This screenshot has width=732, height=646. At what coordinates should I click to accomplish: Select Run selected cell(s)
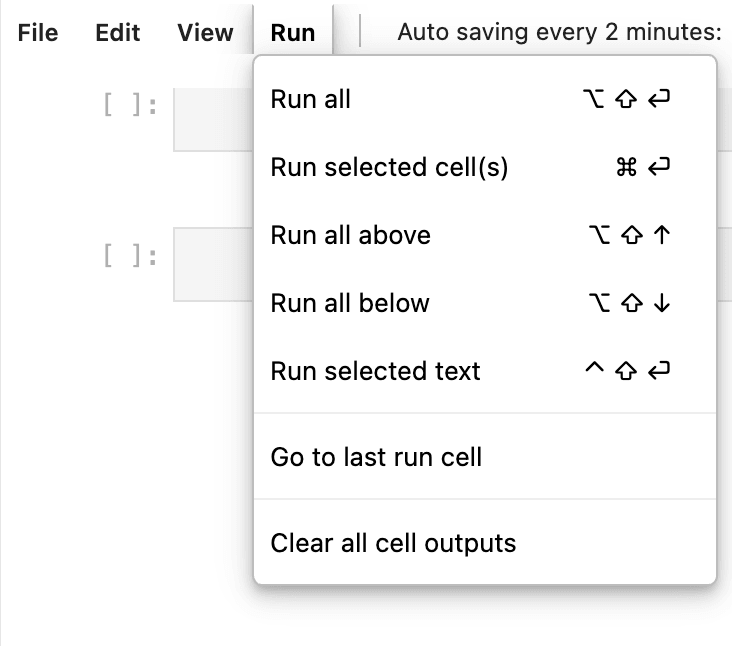(x=389, y=167)
